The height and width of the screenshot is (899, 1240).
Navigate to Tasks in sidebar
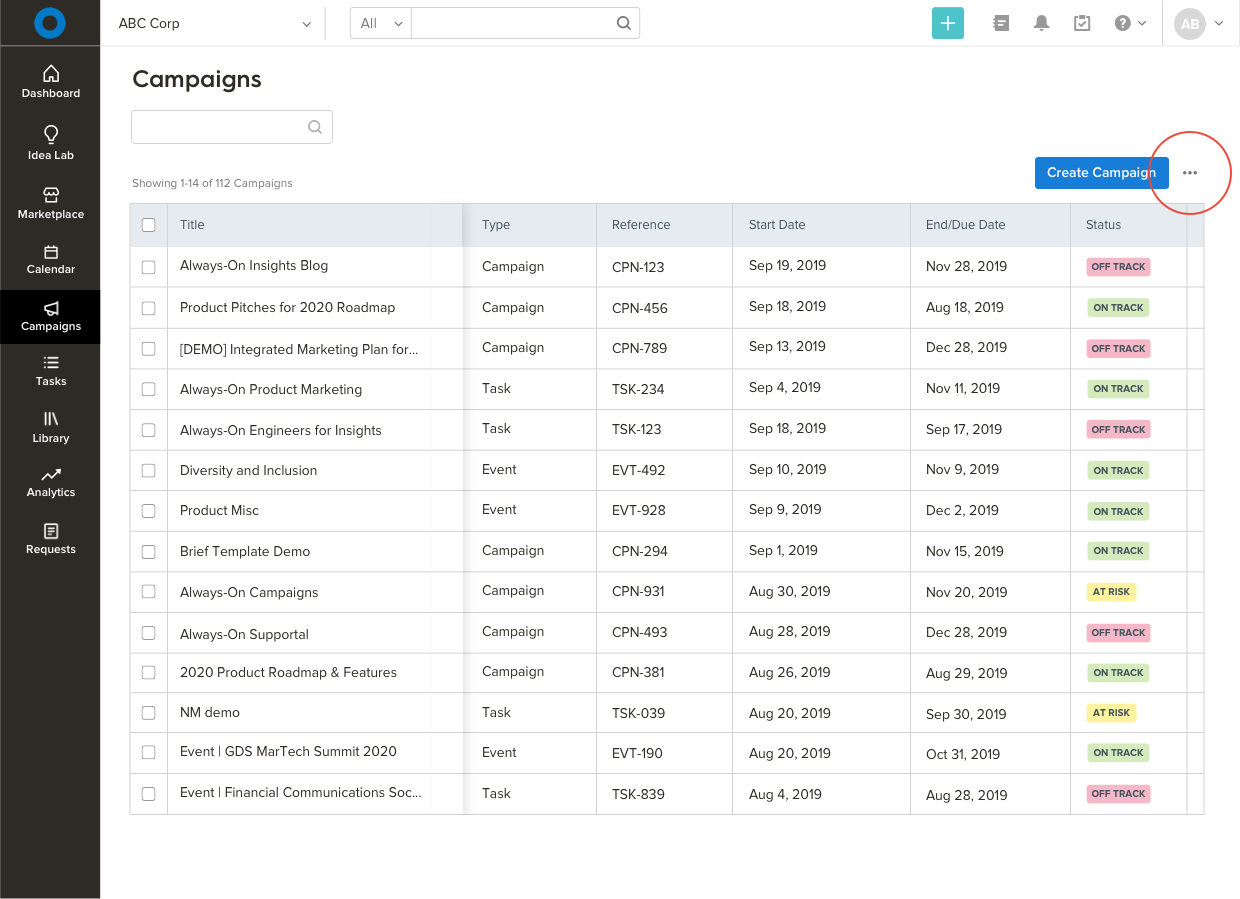click(x=51, y=370)
